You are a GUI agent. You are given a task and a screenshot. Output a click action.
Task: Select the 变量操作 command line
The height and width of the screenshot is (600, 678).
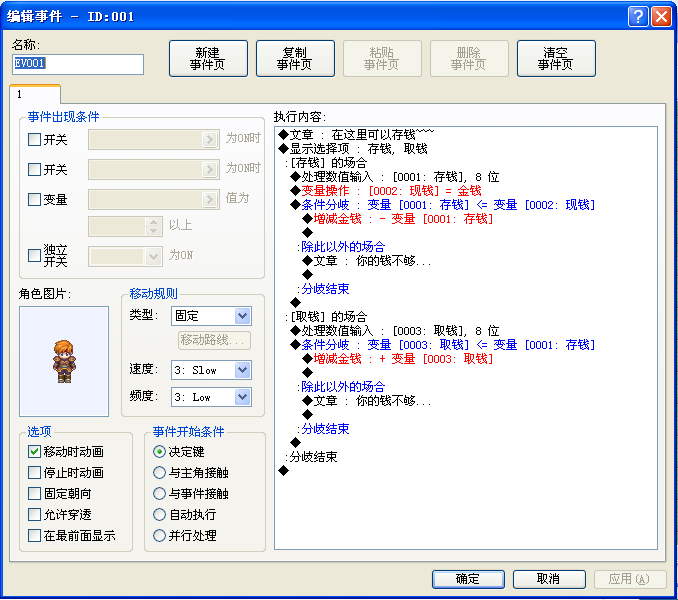click(x=387, y=191)
